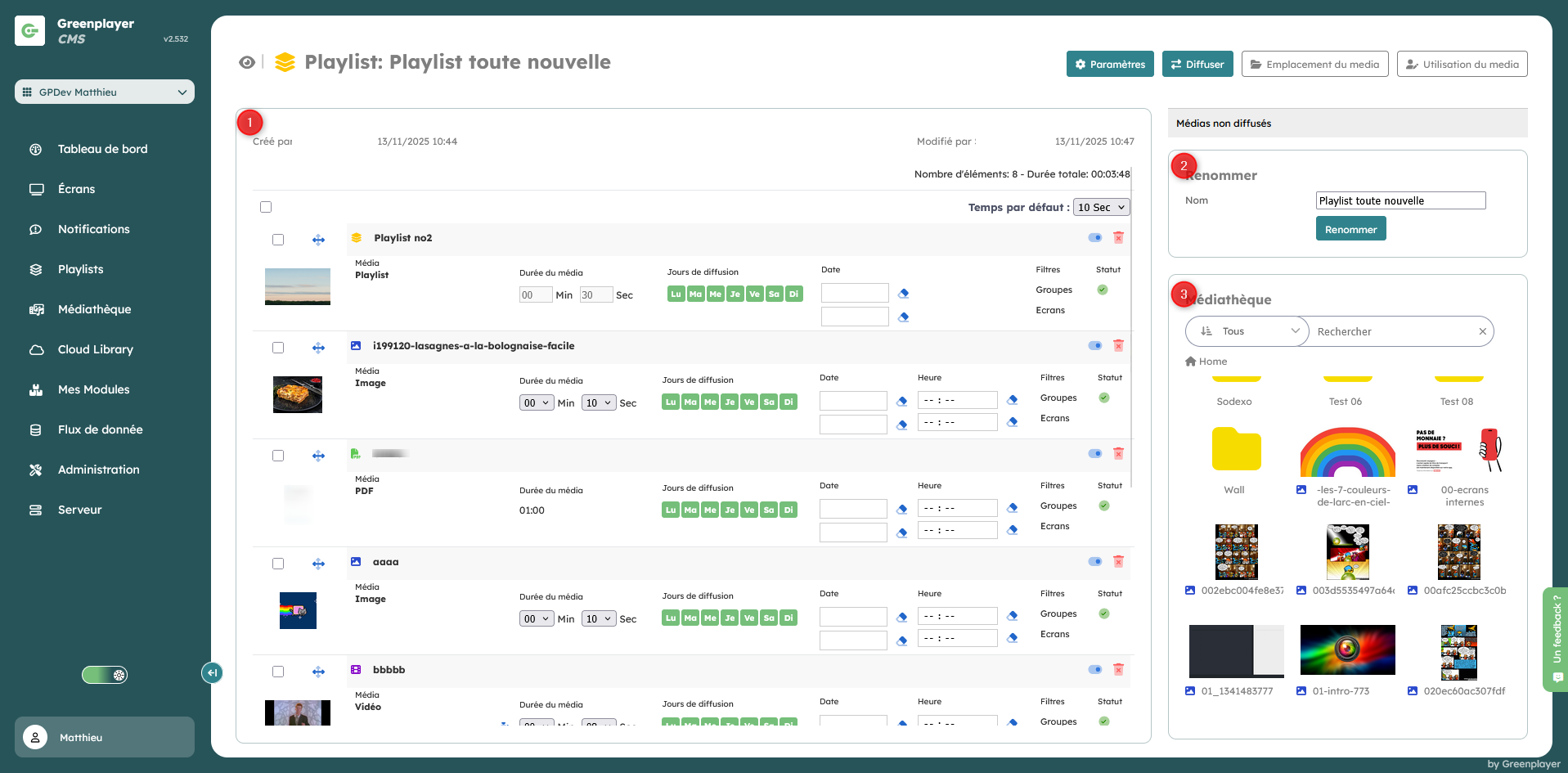The height and width of the screenshot is (773, 1568).
Task: Open the Temps par défaut dropdown
Action: pyautogui.click(x=1101, y=208)
